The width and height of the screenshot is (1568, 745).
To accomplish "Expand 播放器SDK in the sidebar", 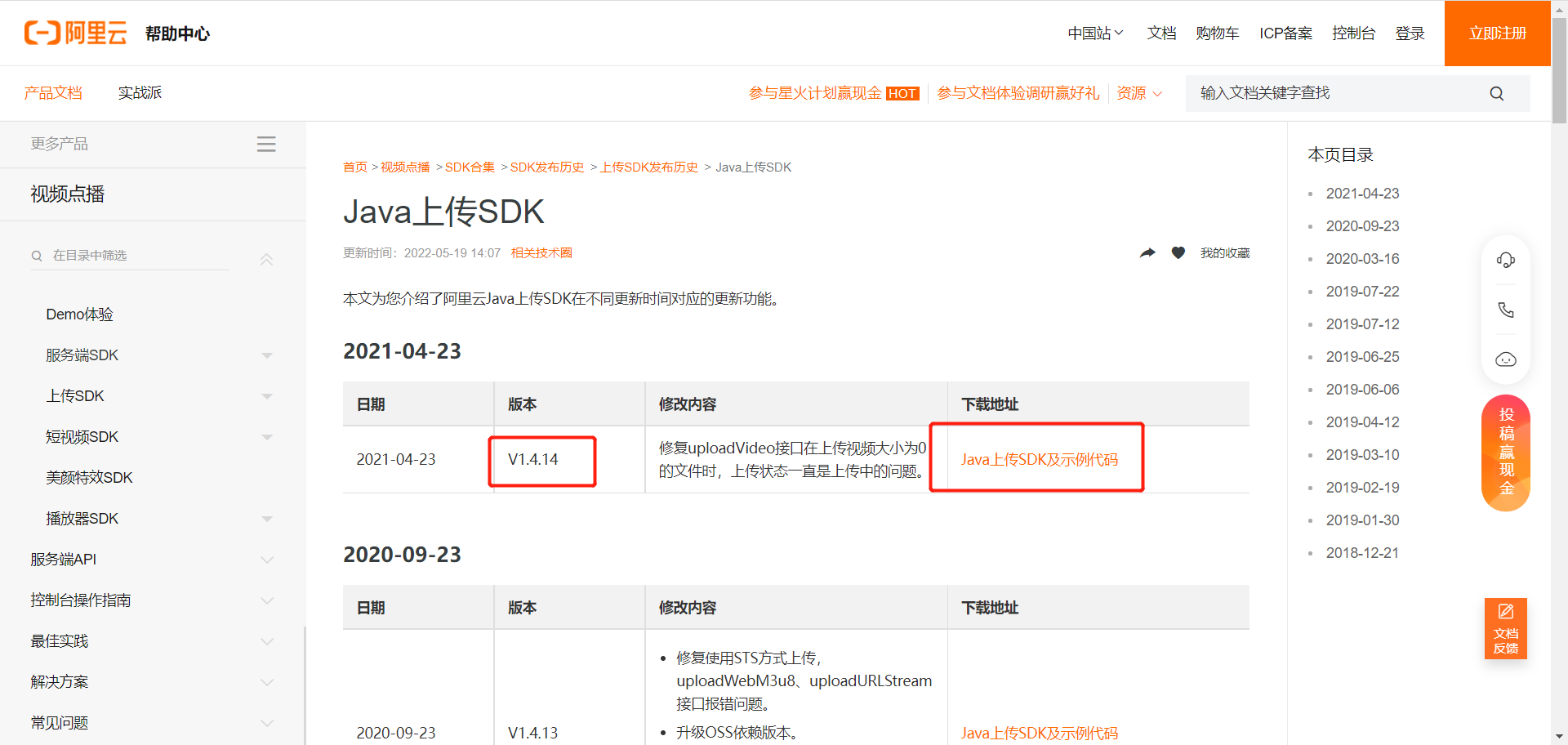I will point(267,519).
